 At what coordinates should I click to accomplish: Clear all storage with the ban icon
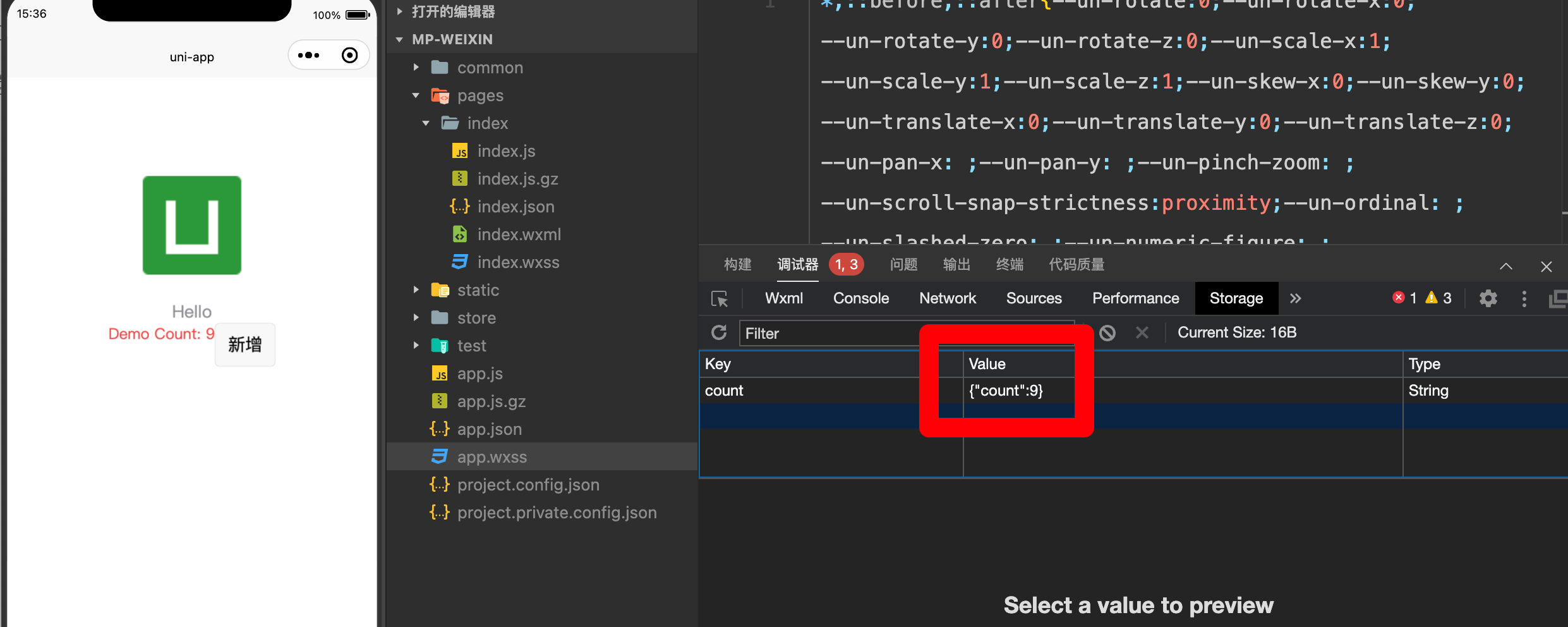(1107, 332)
